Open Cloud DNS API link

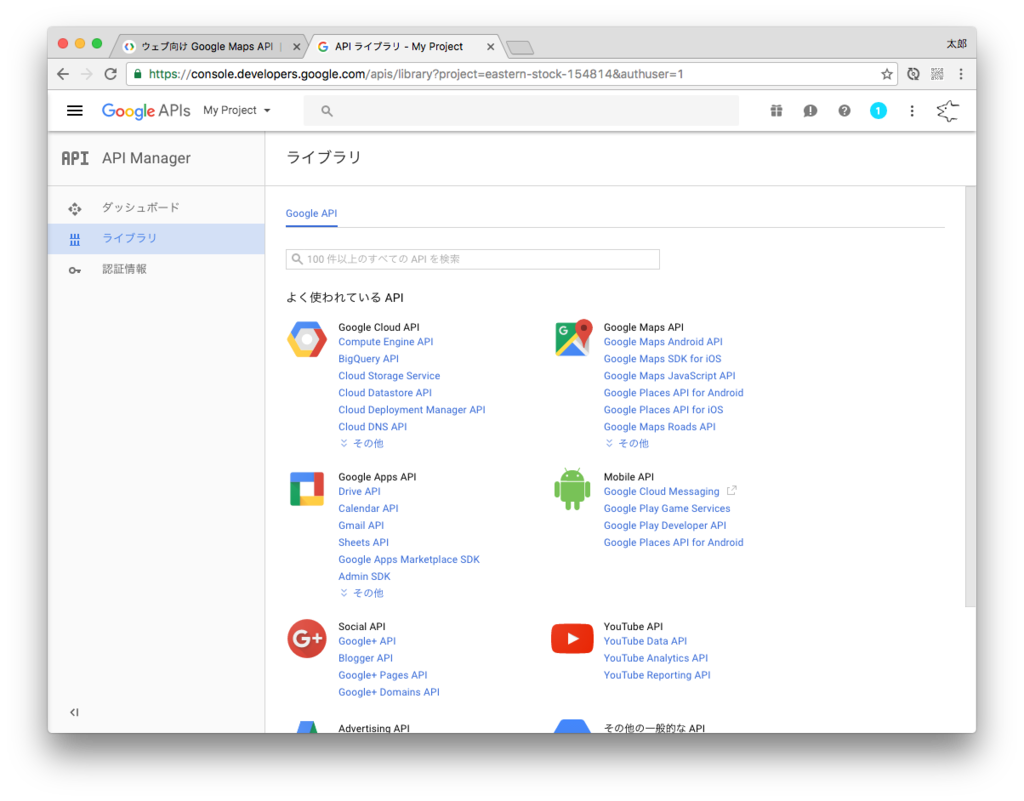pyautogui.click(x=372, y=427)
